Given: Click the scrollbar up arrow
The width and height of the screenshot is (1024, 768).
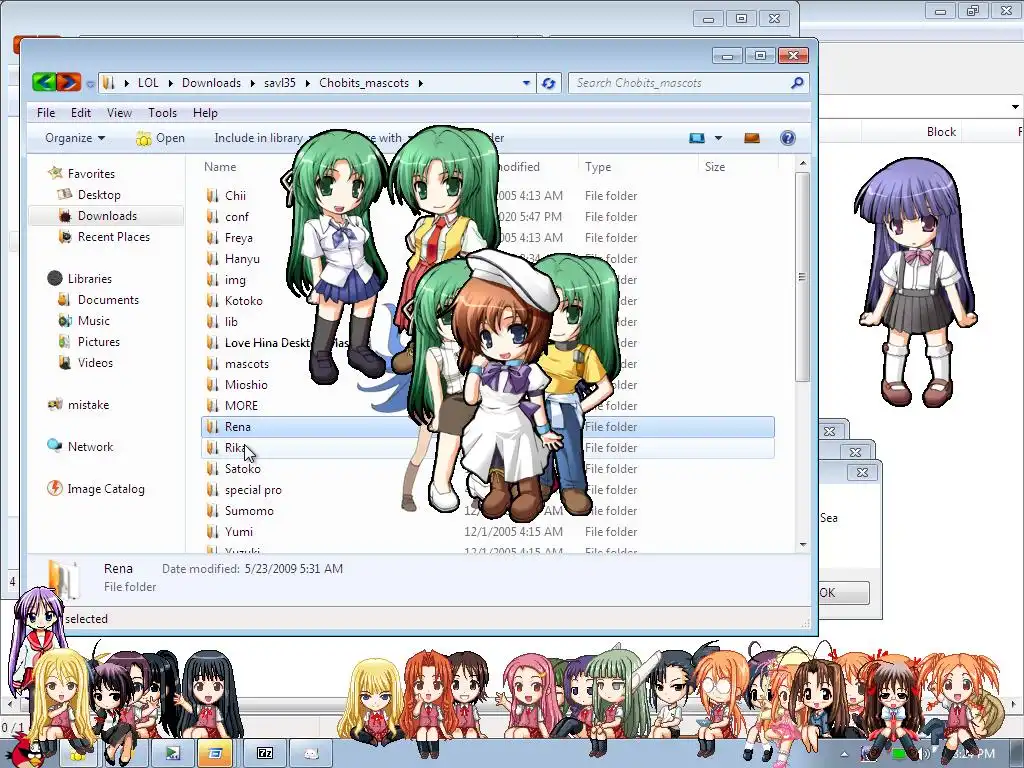Looking at the screenshot, I should [803, 163].
